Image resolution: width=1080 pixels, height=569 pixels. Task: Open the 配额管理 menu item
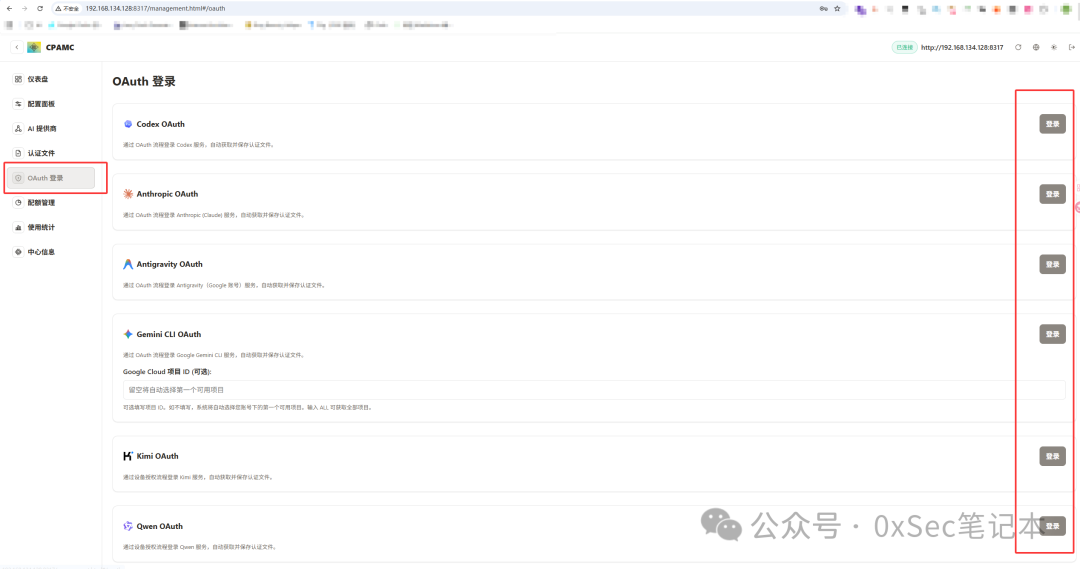pyautogui.click(x=52, y=203)
